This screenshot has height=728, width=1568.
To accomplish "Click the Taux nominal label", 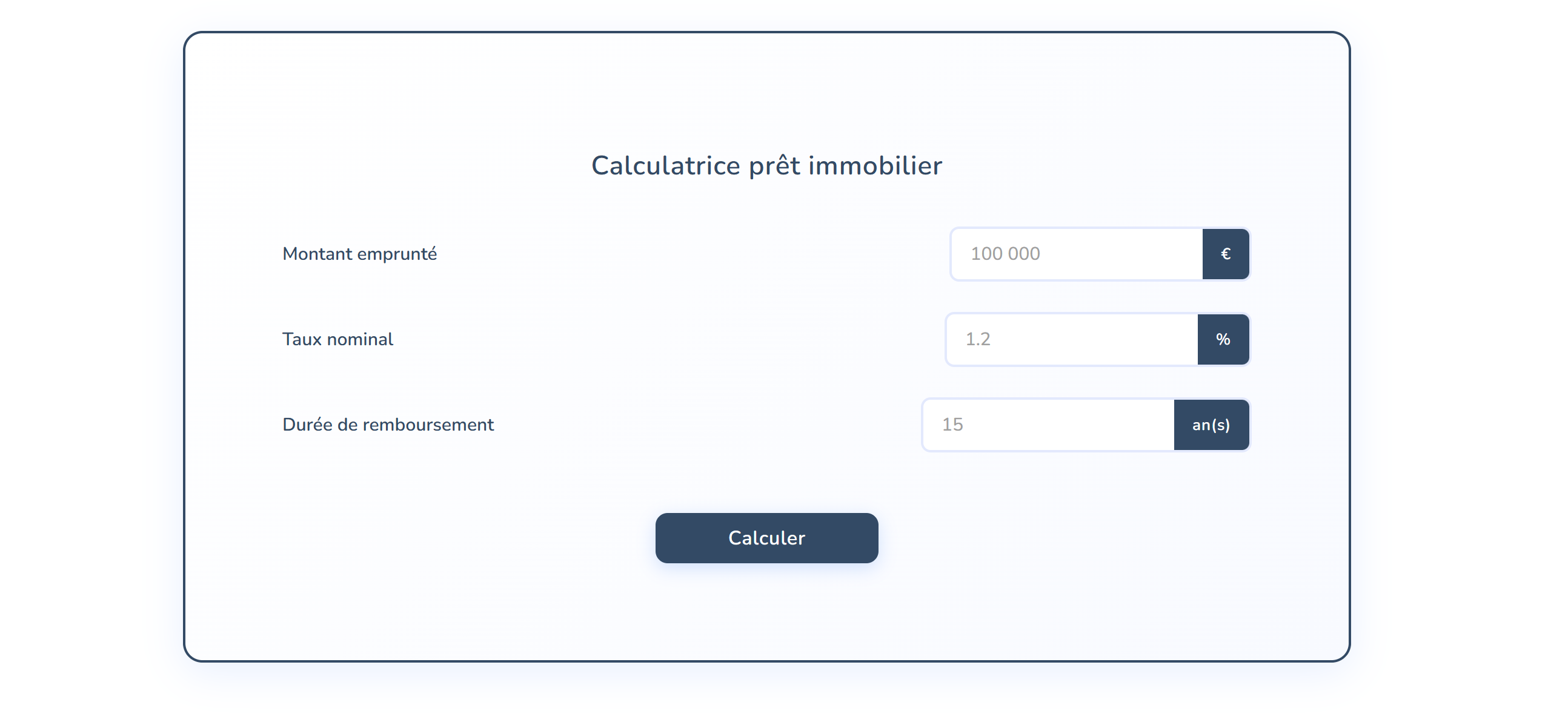I will click(338, 339).
